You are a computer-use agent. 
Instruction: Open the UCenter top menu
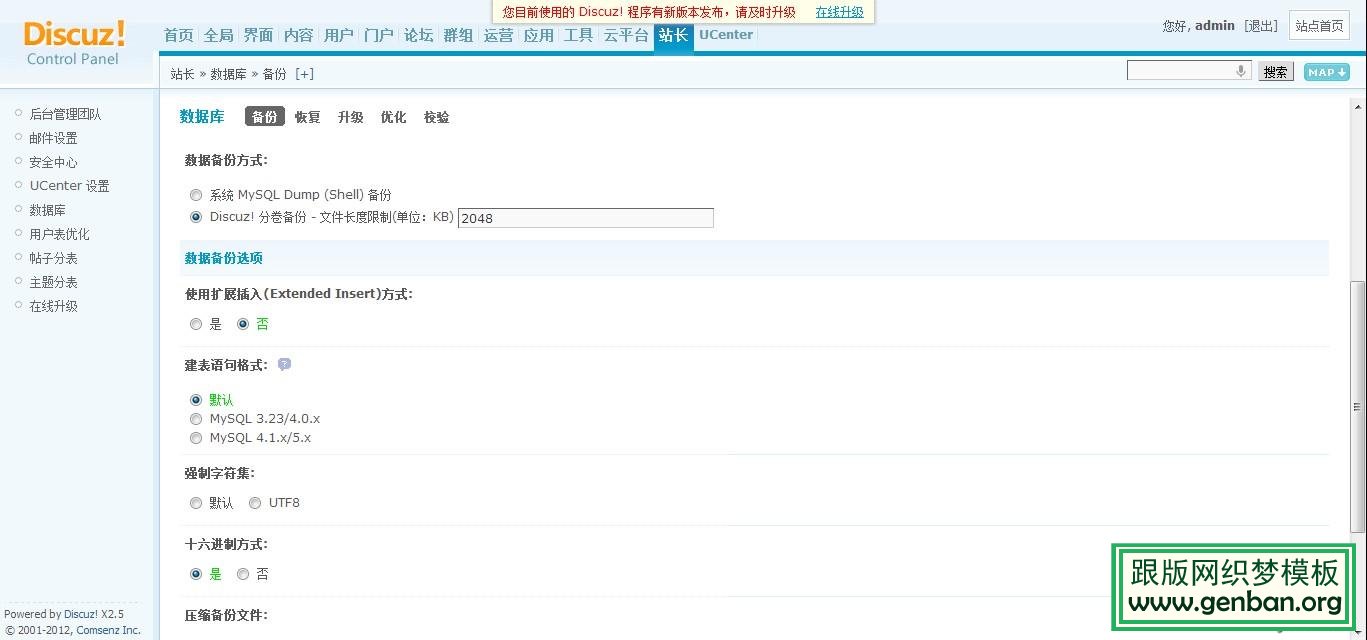click(726, 35)
